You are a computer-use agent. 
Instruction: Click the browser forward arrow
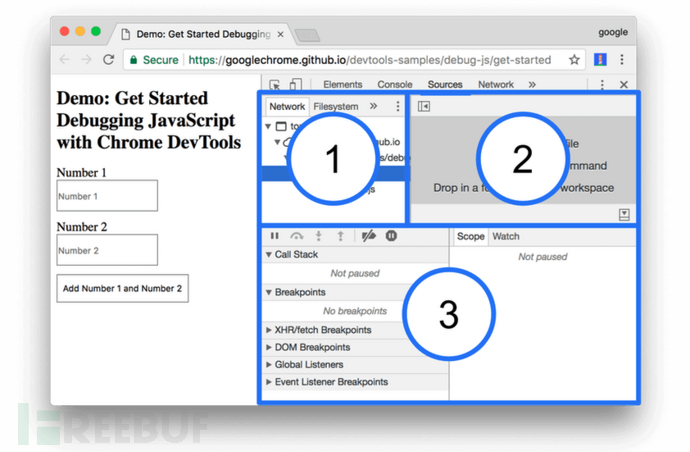pyautogui.click(x=87, y=59)
